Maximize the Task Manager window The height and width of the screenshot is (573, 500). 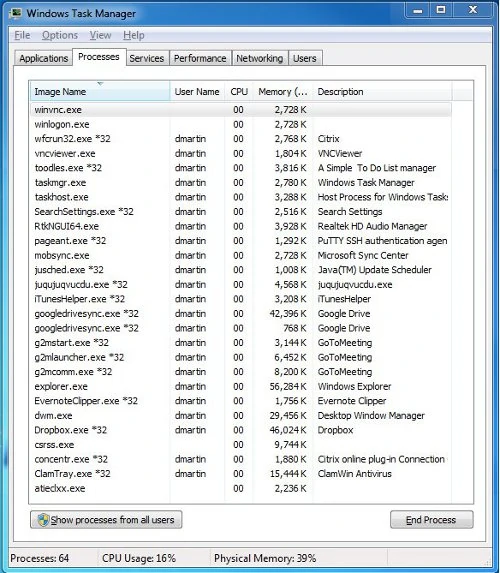coord(441,10)
